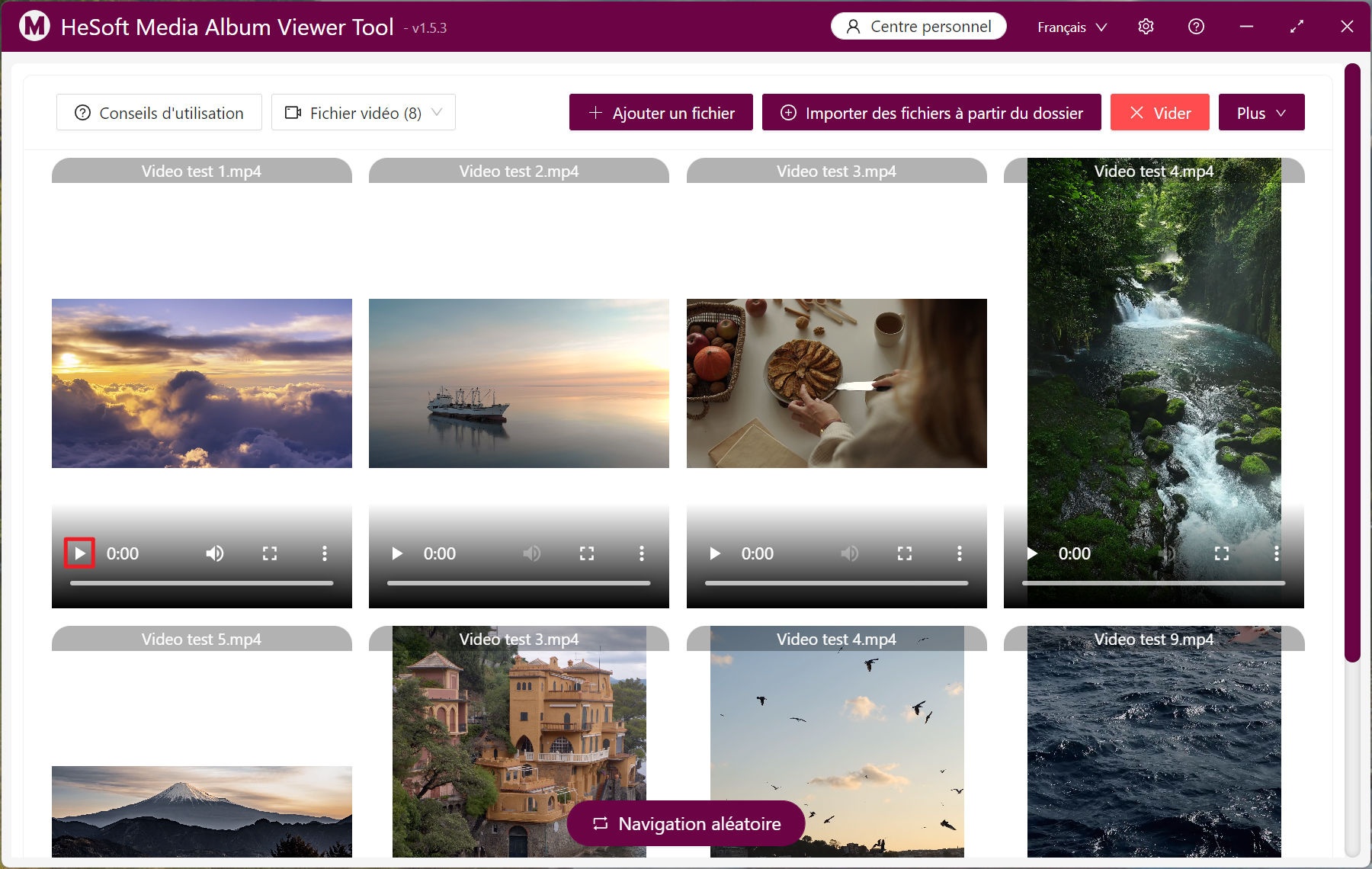Seek on Video test 1.mp4 progress bar
Screen dimensions: 1372x869
tap(202, 583)
